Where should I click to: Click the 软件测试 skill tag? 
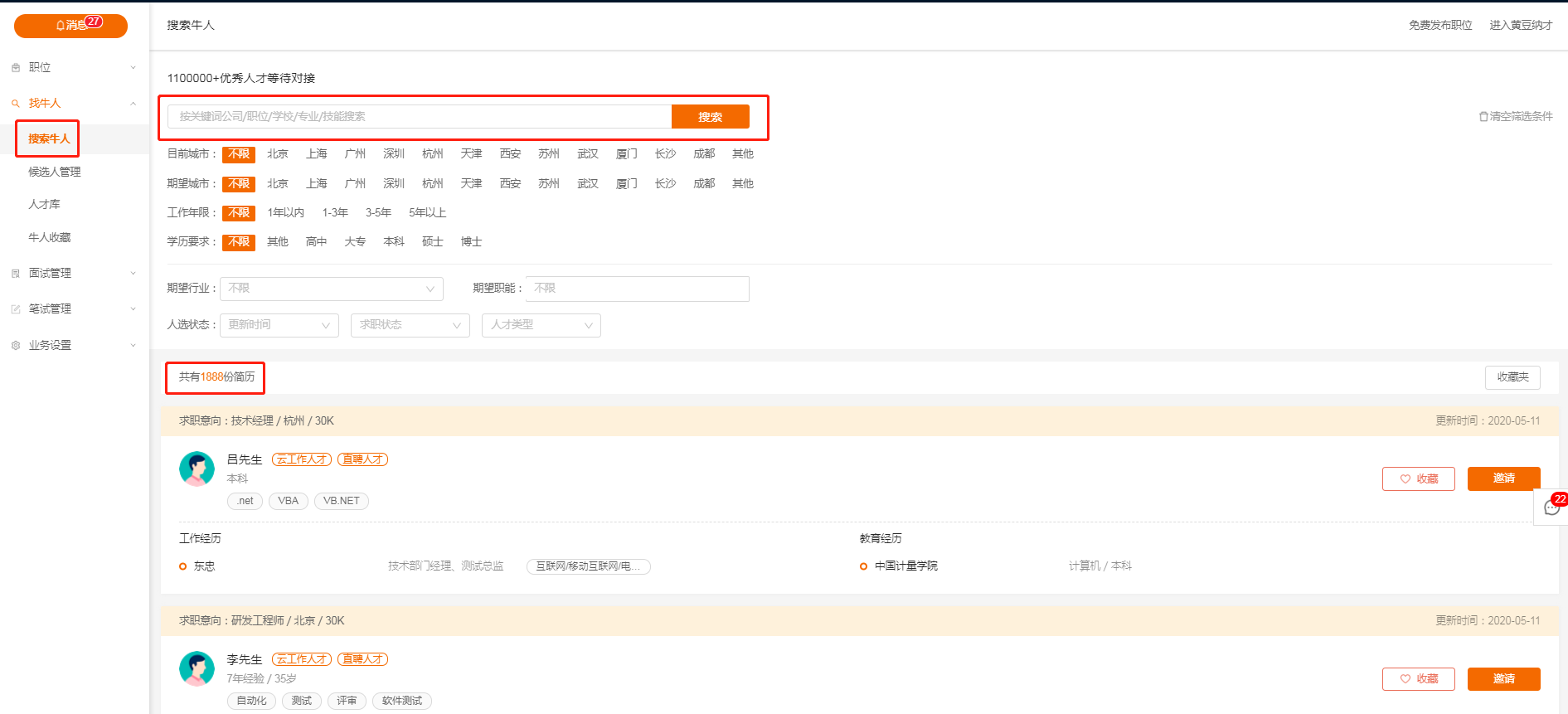pyautogui.click(x=402, y=701)
